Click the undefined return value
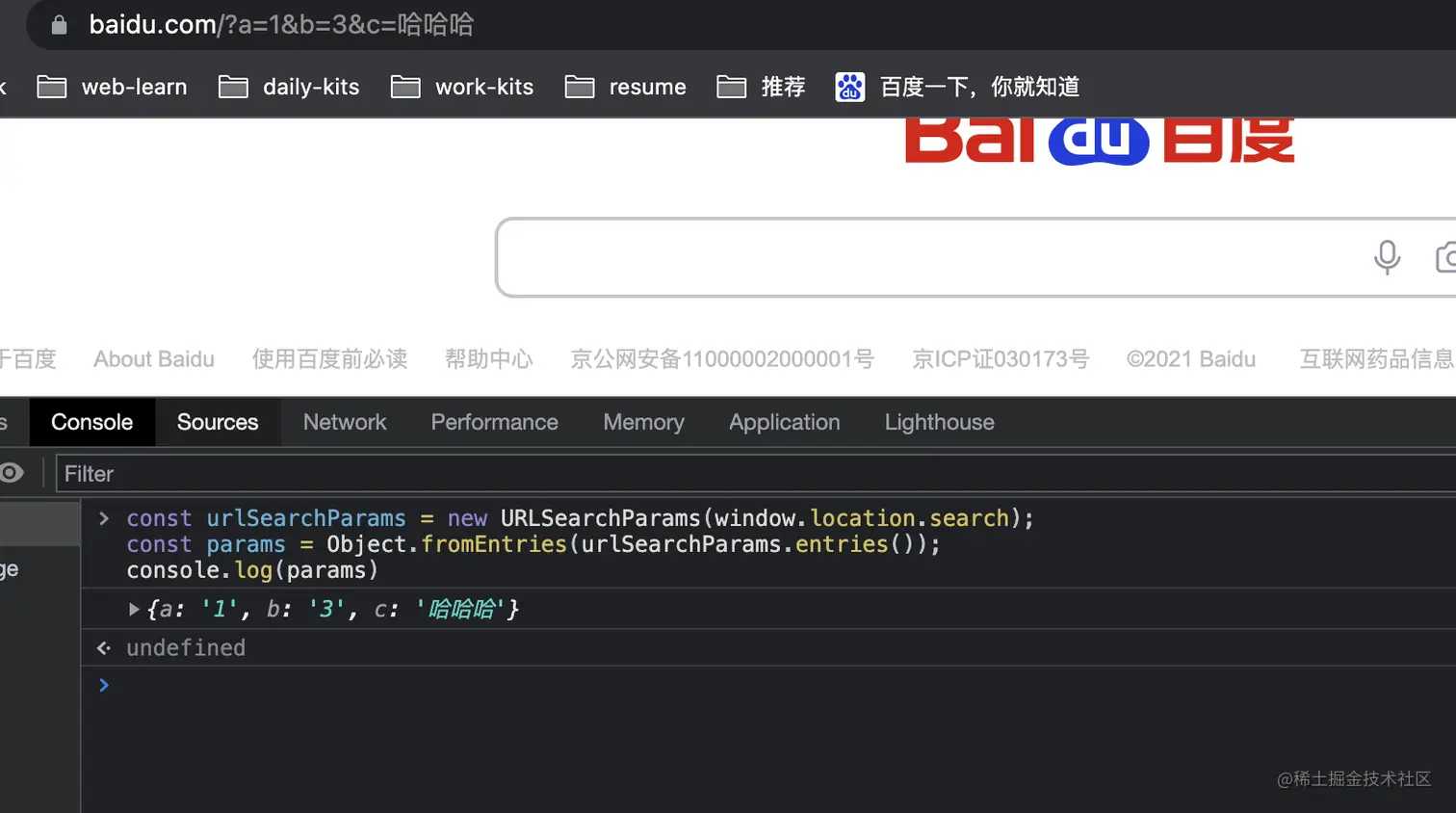1456x813 pixels. 186,648
